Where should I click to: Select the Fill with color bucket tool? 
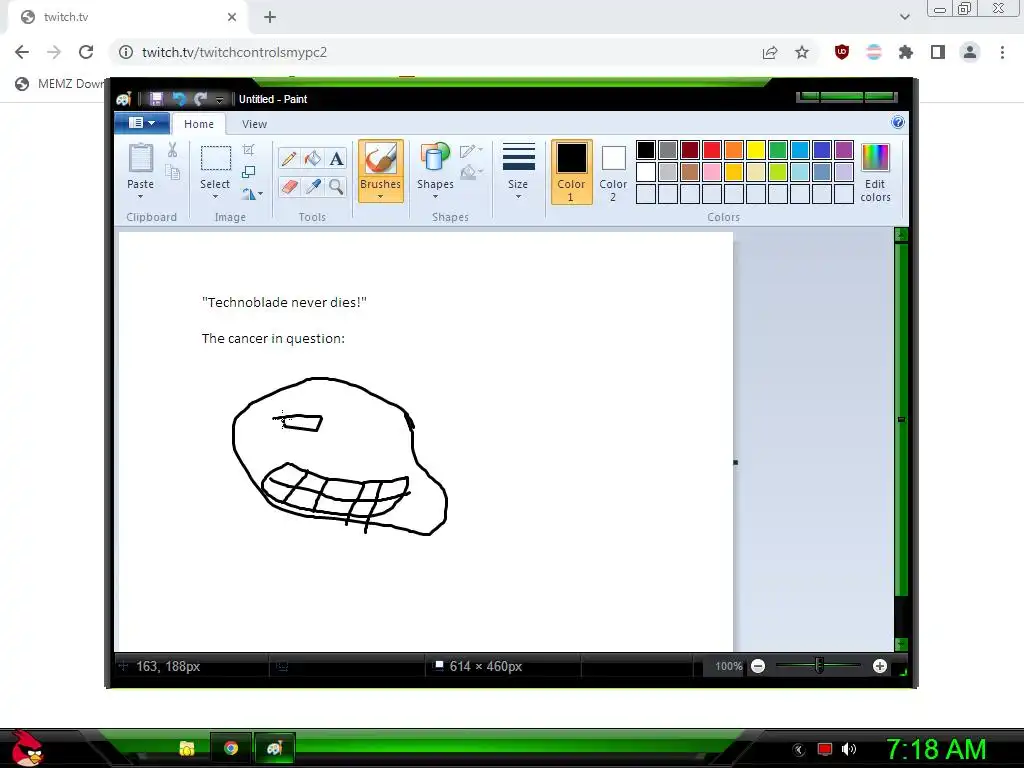click(x=313, y=159)
